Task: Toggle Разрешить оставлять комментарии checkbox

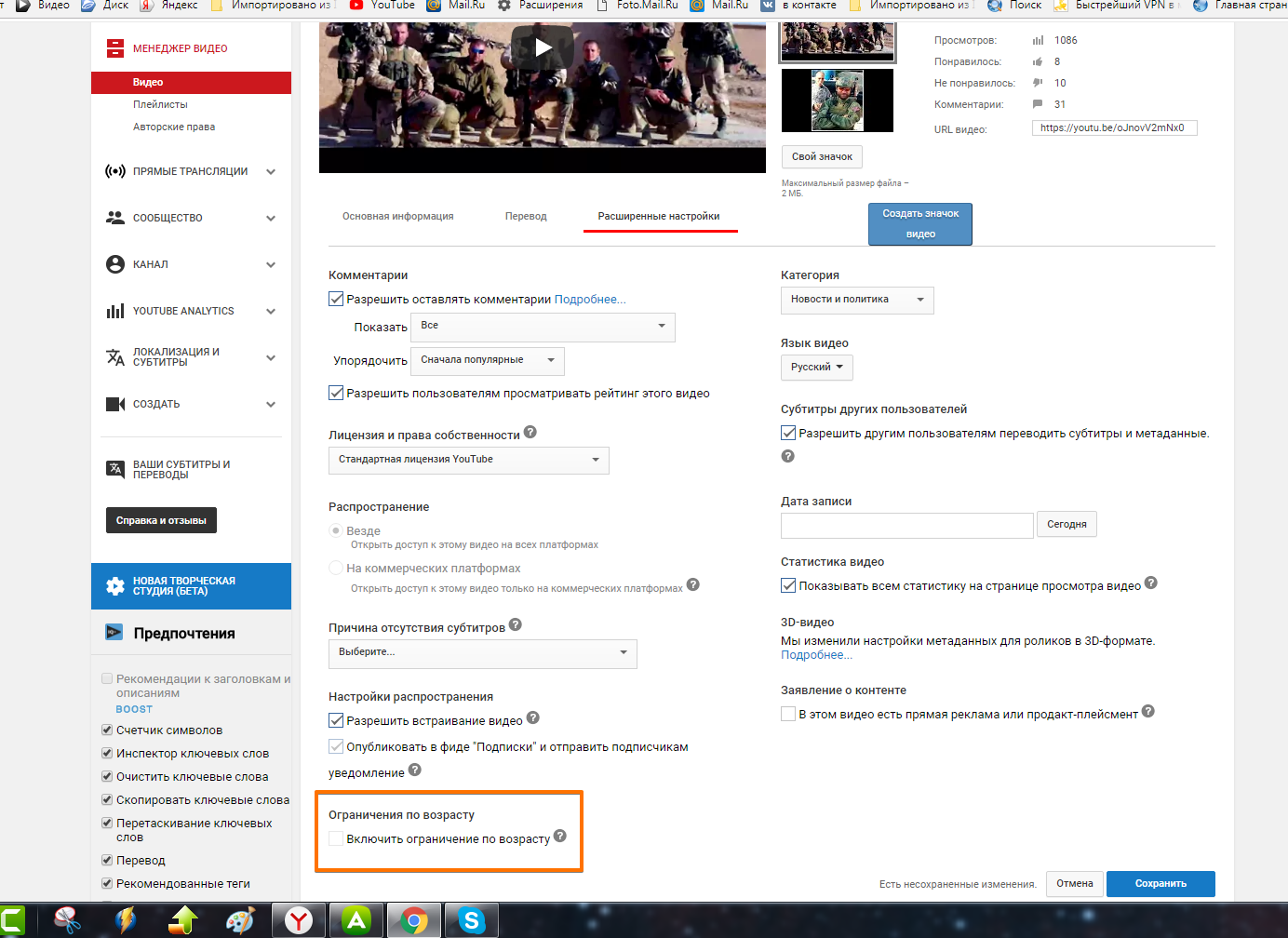Action: coord(336,299)
